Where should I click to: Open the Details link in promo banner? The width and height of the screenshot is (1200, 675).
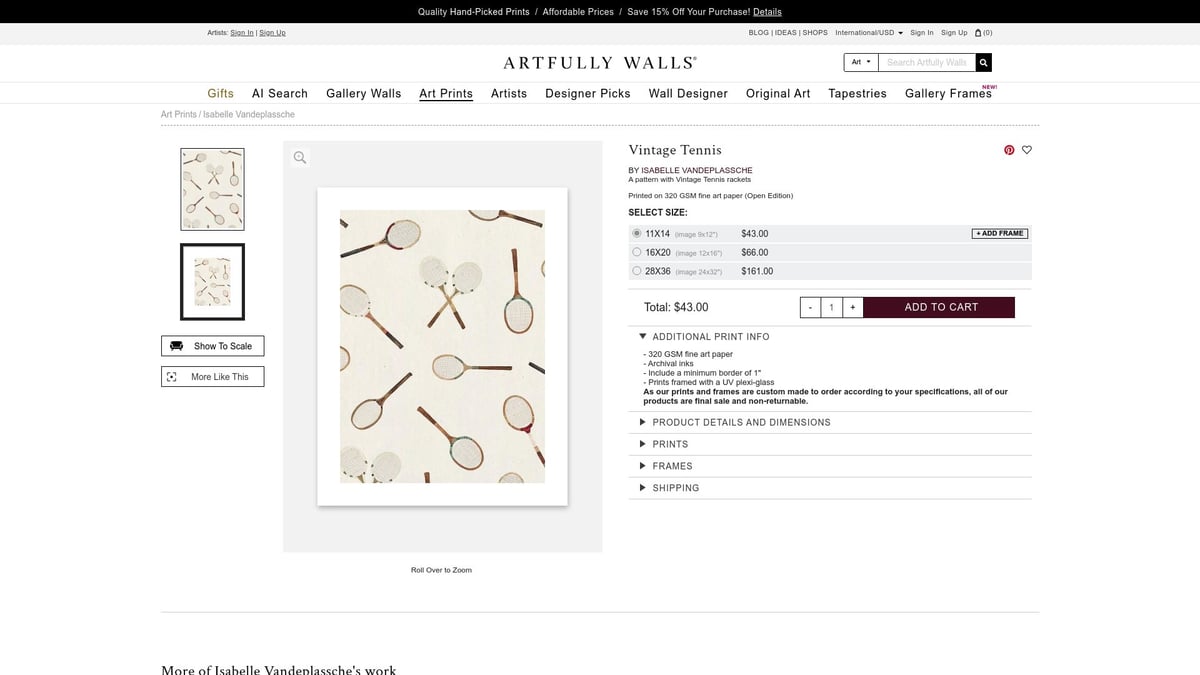[767, 11]
